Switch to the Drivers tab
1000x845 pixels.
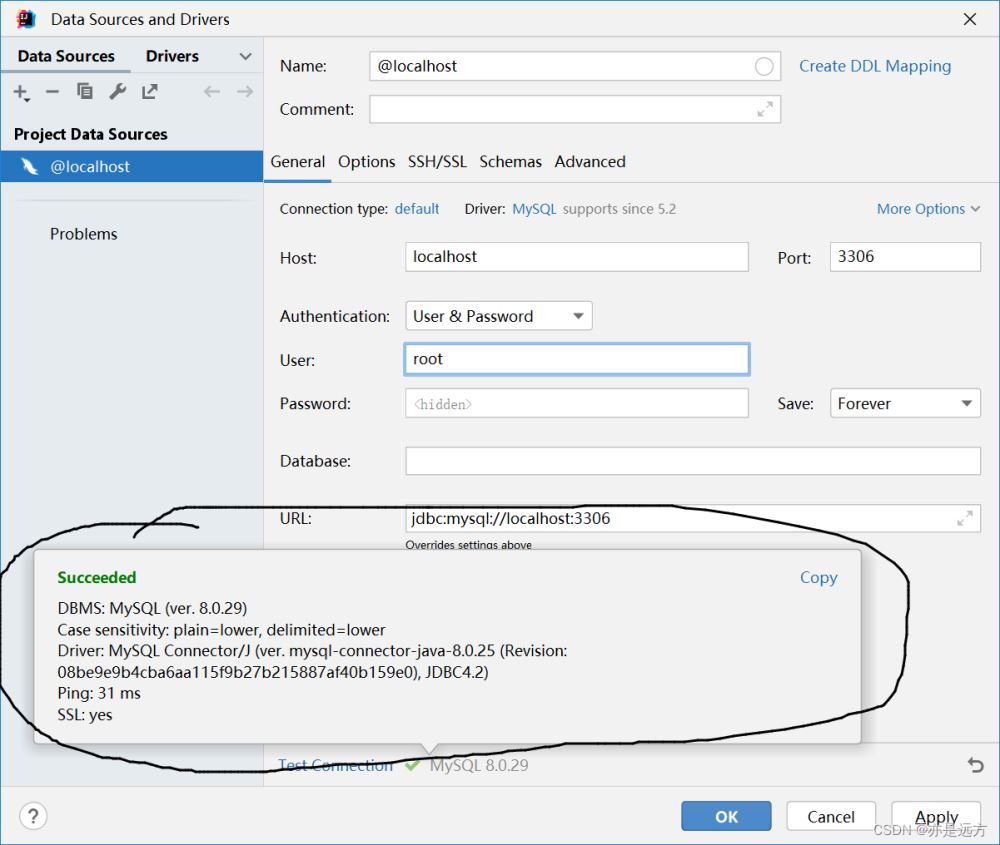click(172, 57)
